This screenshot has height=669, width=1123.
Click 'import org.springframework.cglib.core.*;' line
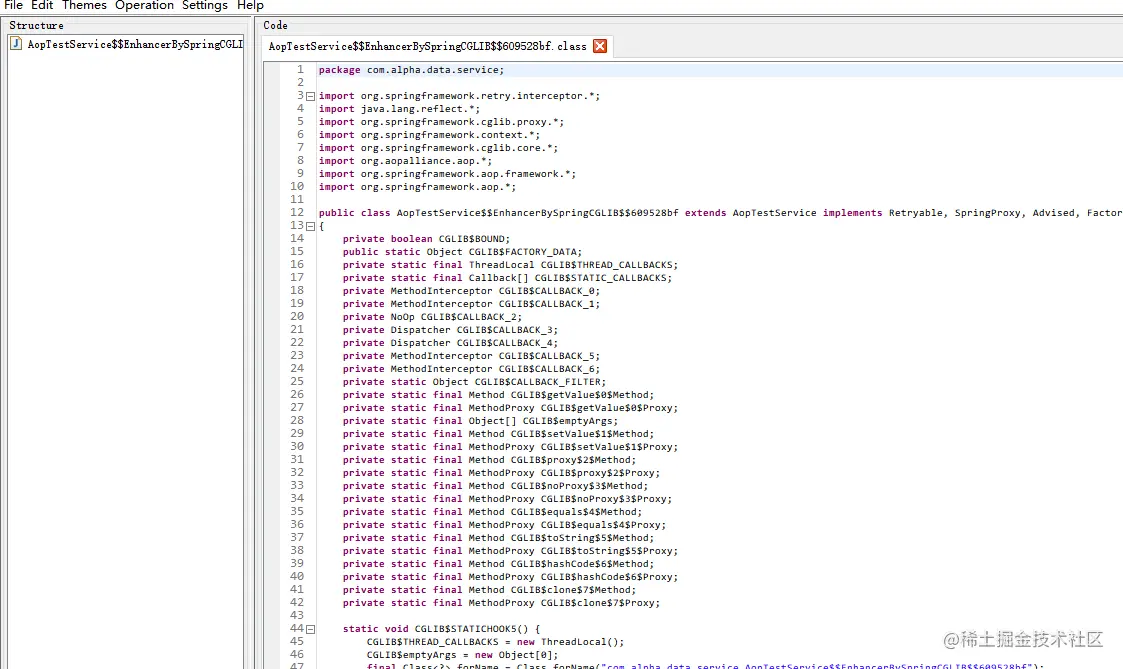438,148
